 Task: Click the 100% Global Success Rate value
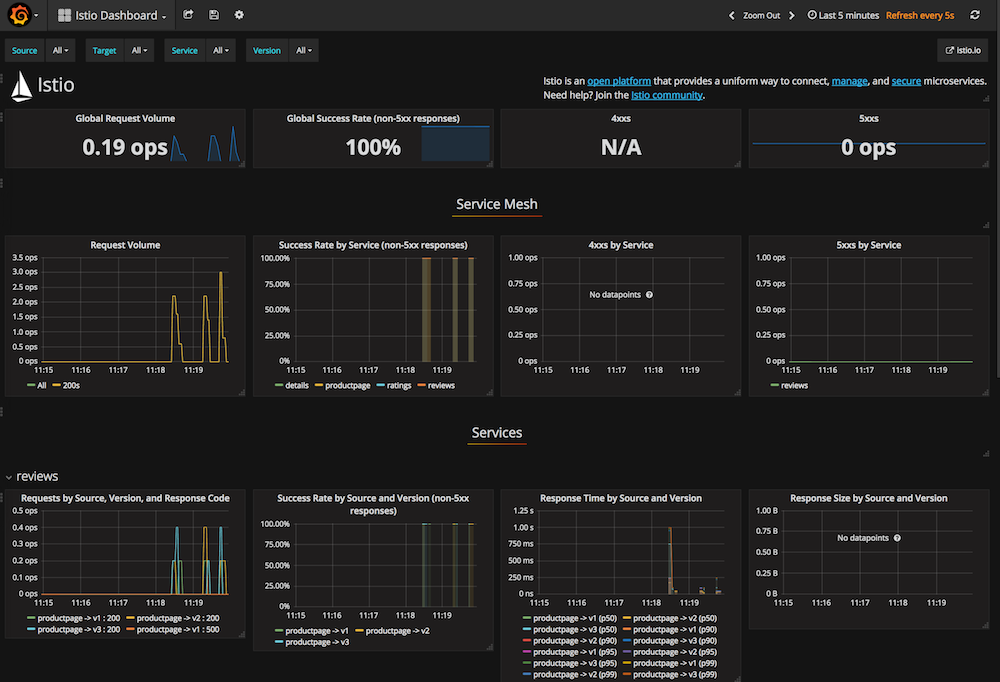pos(373,147)
